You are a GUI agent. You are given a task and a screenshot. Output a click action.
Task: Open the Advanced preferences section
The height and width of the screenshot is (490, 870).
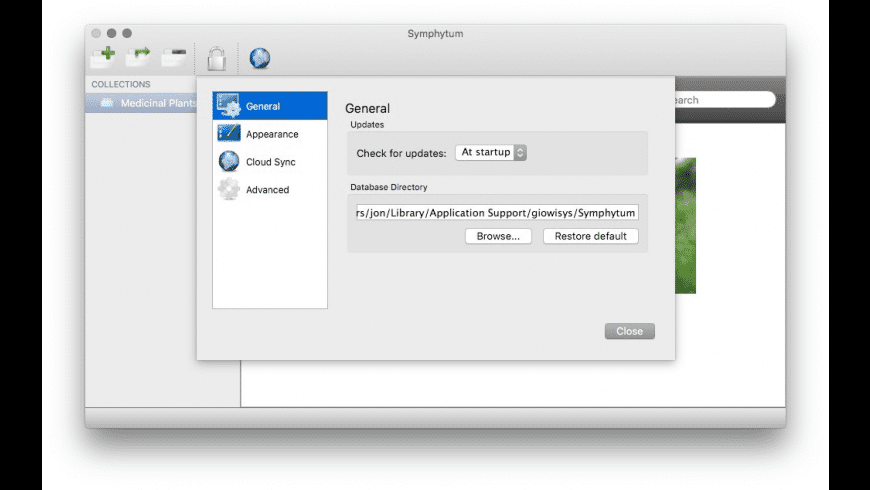pyautogui.click(x=270, y=189)
